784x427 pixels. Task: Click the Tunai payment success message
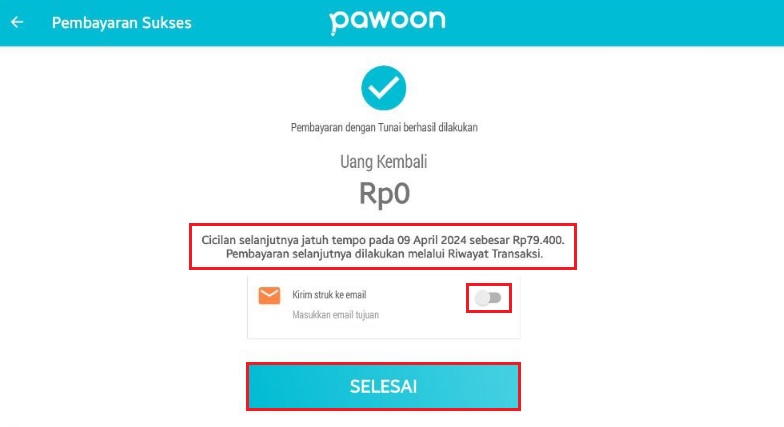(x=384, y=128)
